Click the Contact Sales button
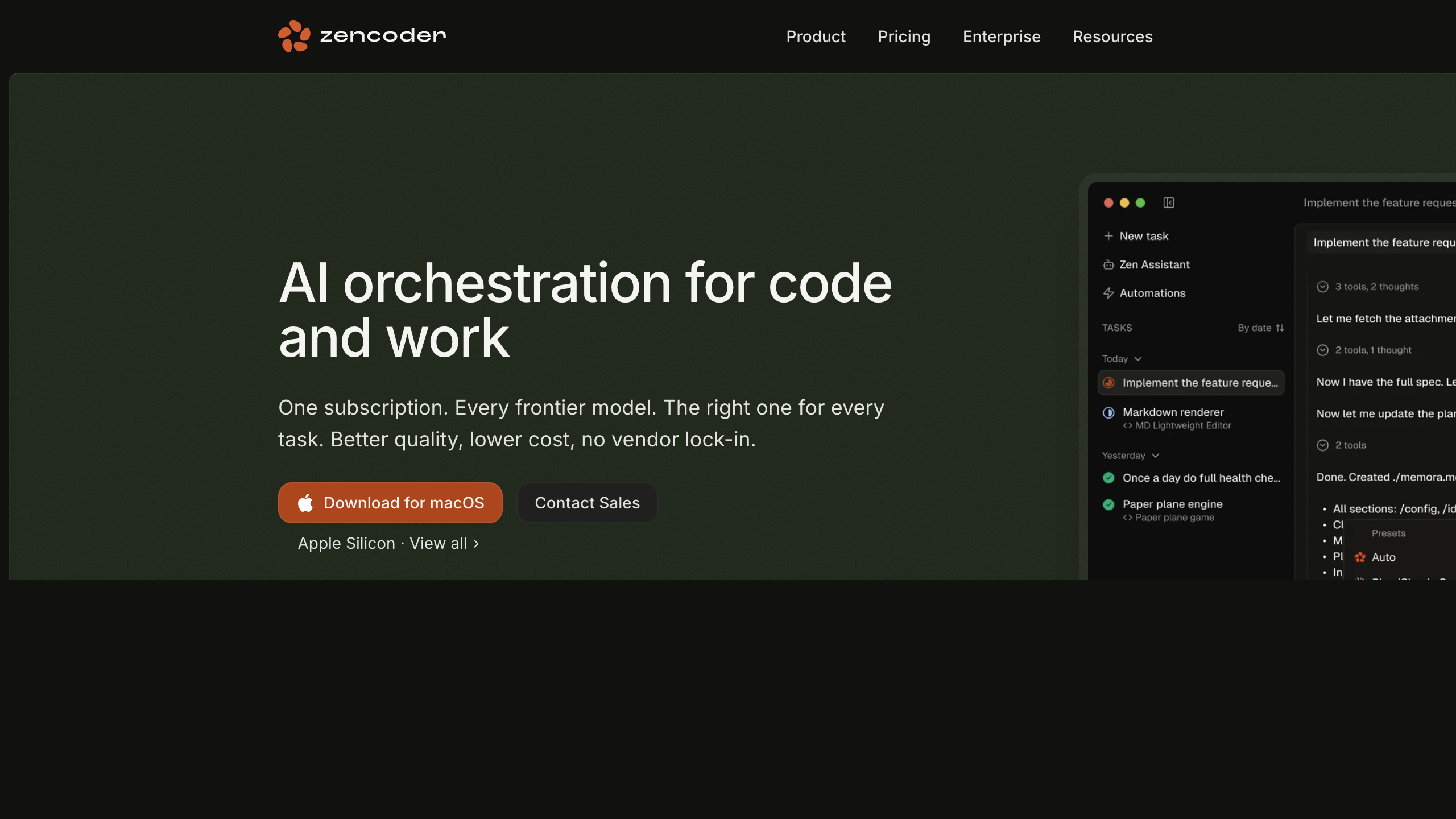The width and height of the screenshot is (1456, 819). click(587, 503)
